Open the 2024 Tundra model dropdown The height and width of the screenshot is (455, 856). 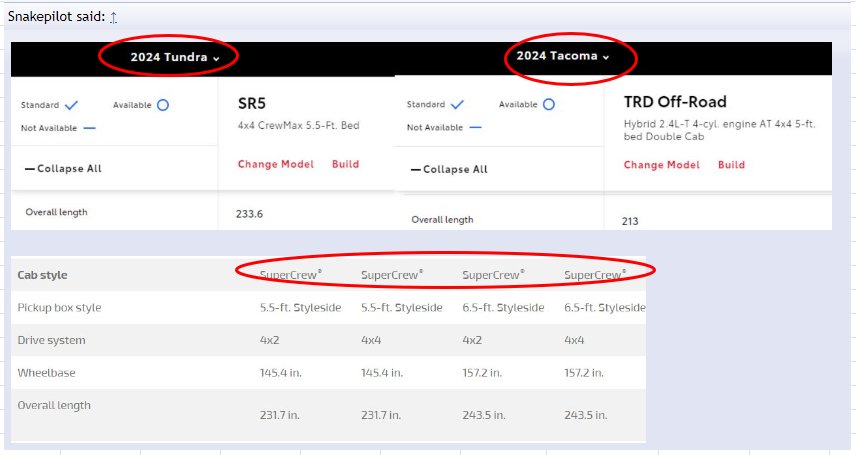[x=175, y=57]
